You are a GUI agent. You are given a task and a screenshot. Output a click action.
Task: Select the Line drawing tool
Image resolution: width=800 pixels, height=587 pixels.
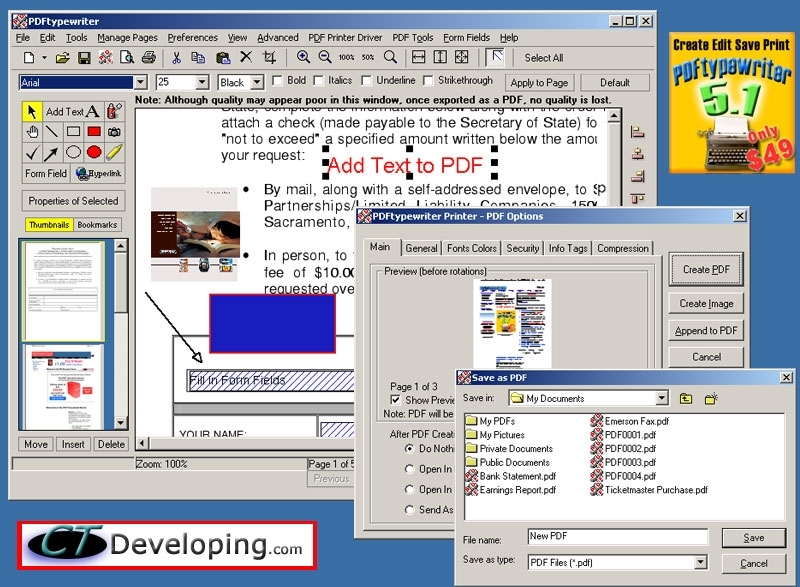52,132
